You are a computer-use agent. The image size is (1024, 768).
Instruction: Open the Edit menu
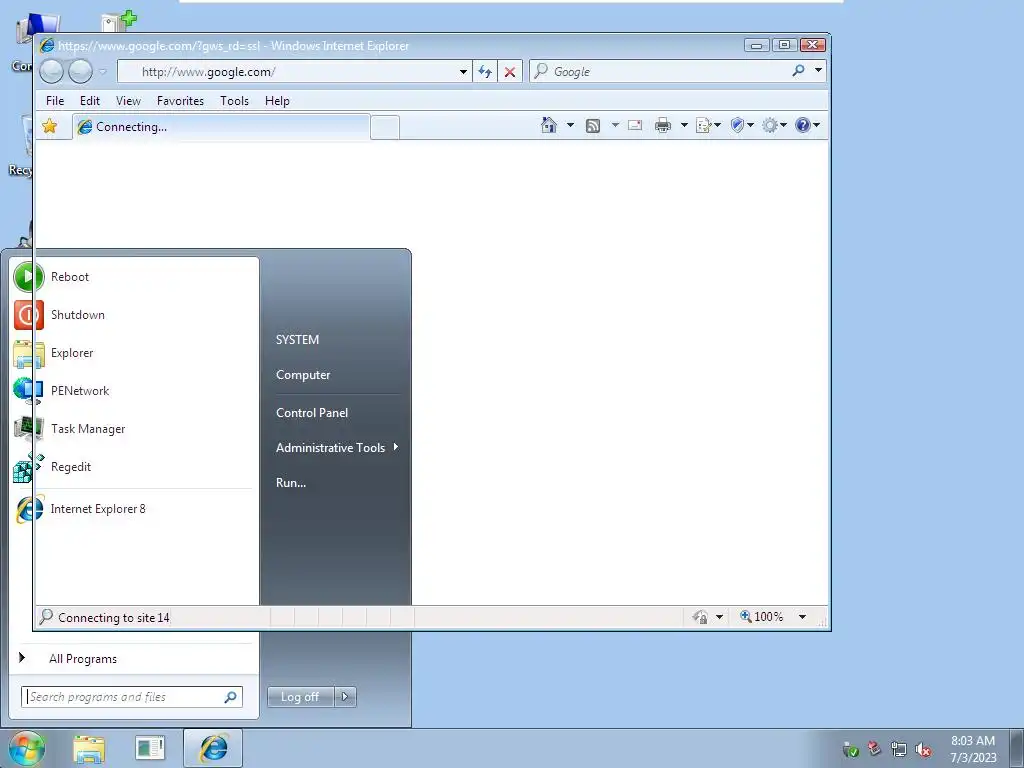pyautogui.click(x=89, y=101)
